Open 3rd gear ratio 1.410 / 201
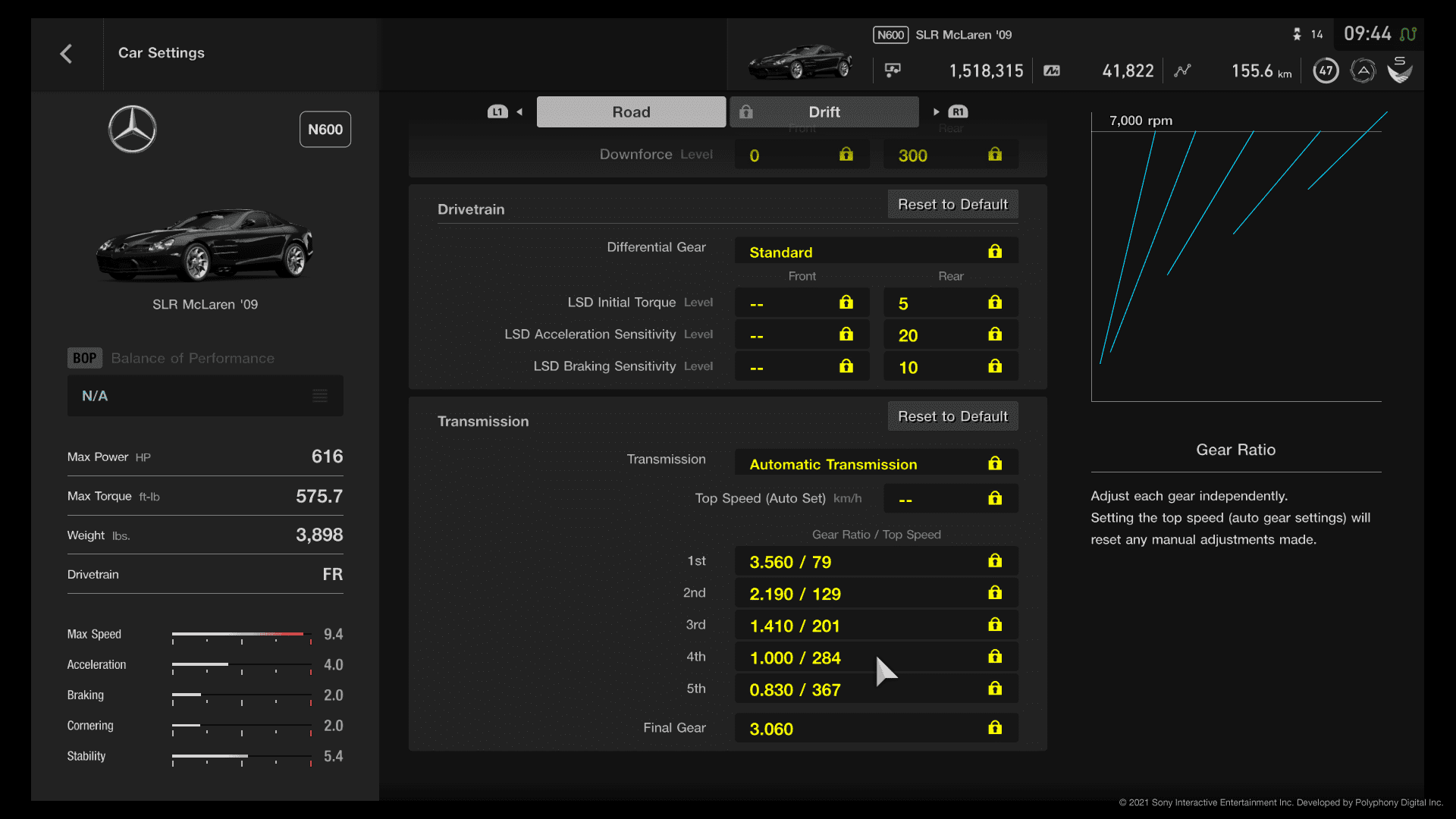The width and height of the screenshot is (1456, 819). coord(876,625)
